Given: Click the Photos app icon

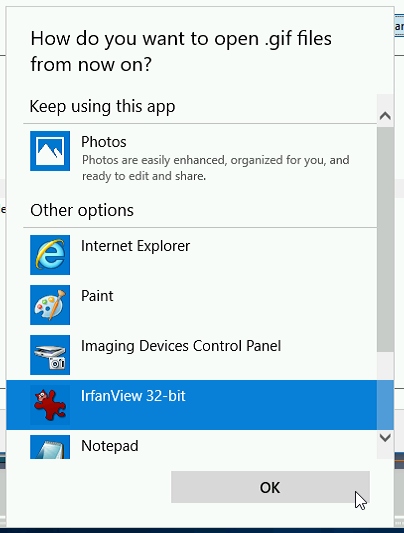Looking at the screenshot, I should (x=50, y=151).
